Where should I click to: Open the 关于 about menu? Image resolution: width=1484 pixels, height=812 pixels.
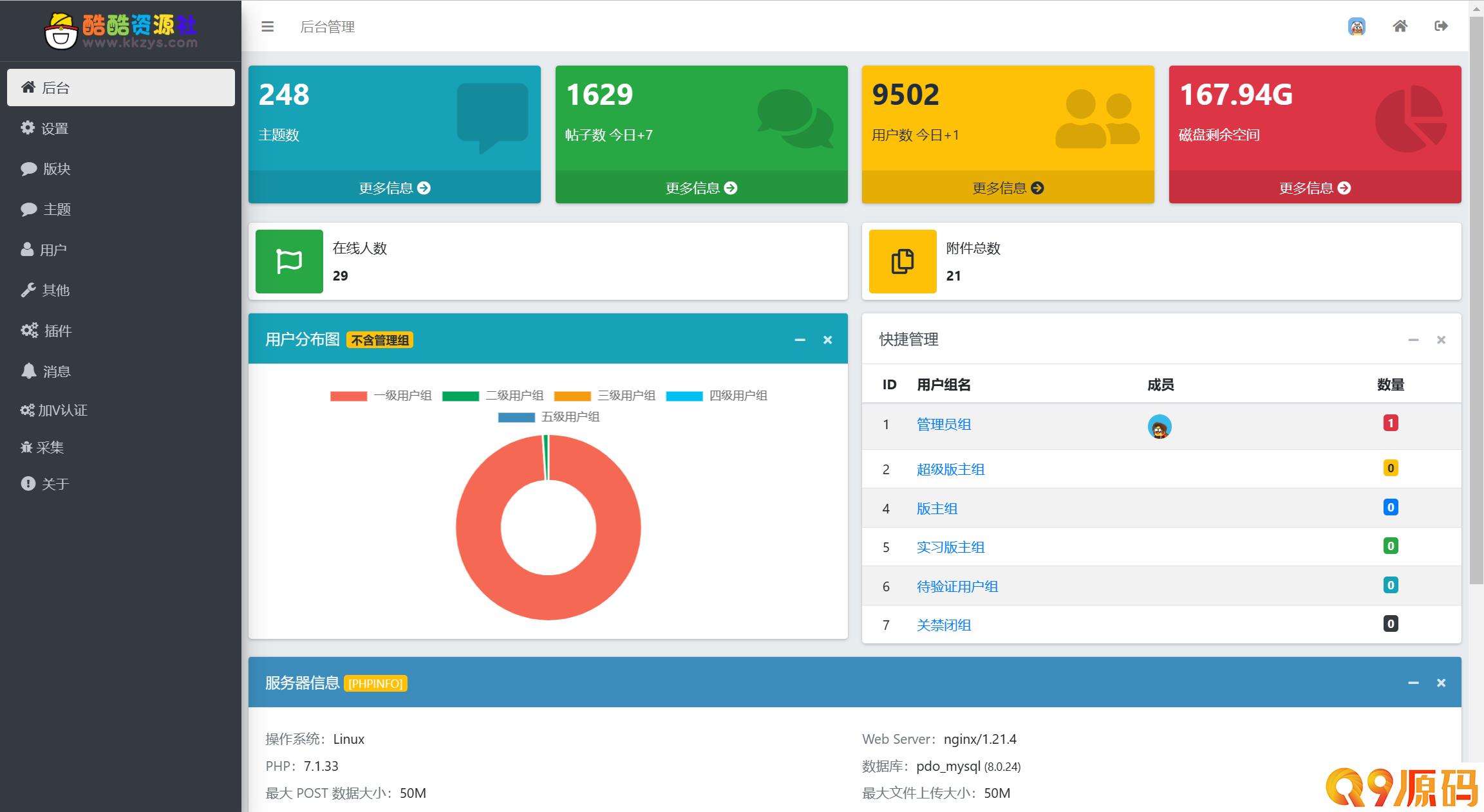point(121,484)
